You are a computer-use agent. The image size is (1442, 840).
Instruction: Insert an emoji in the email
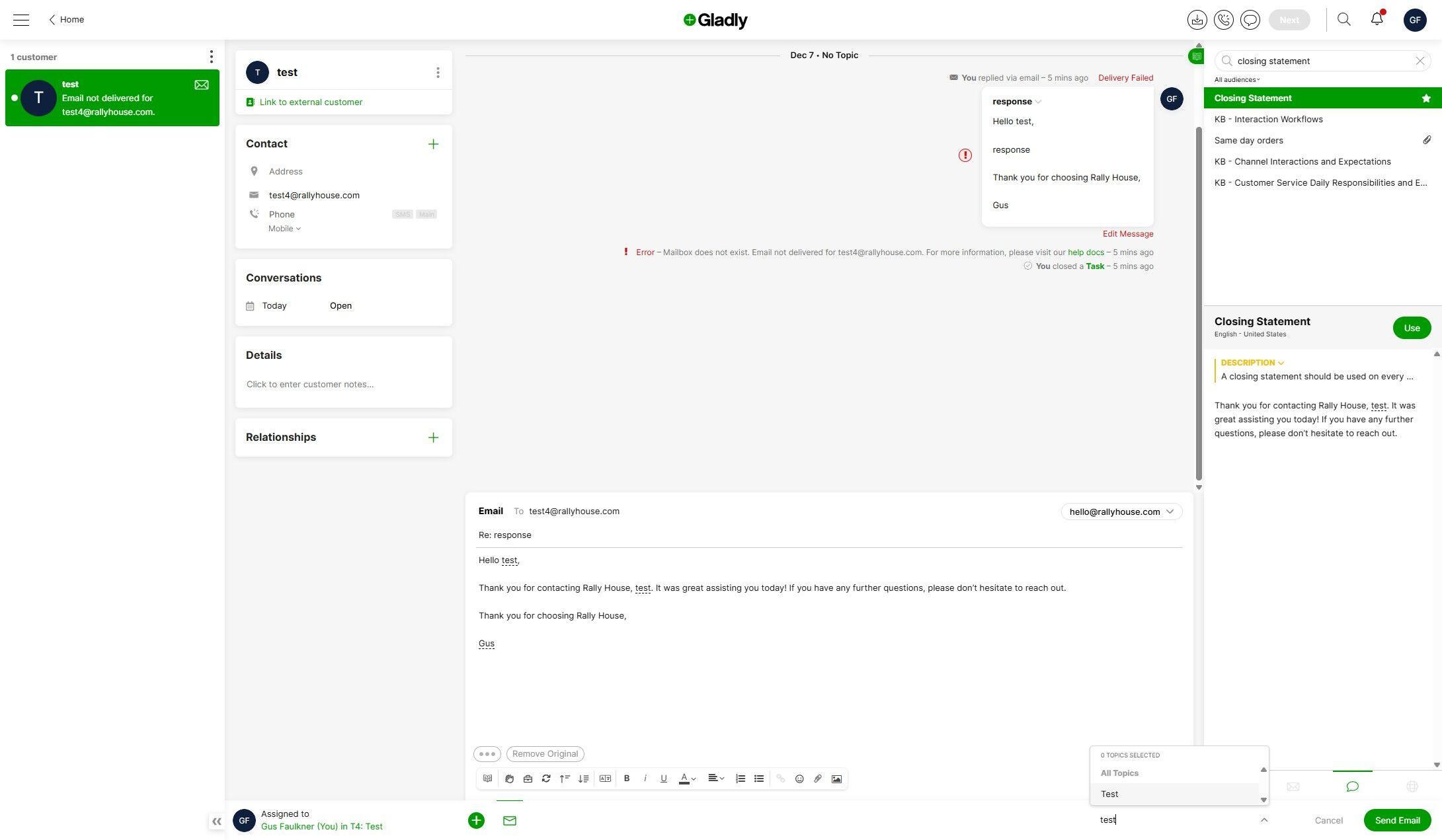tap(799, 779)
